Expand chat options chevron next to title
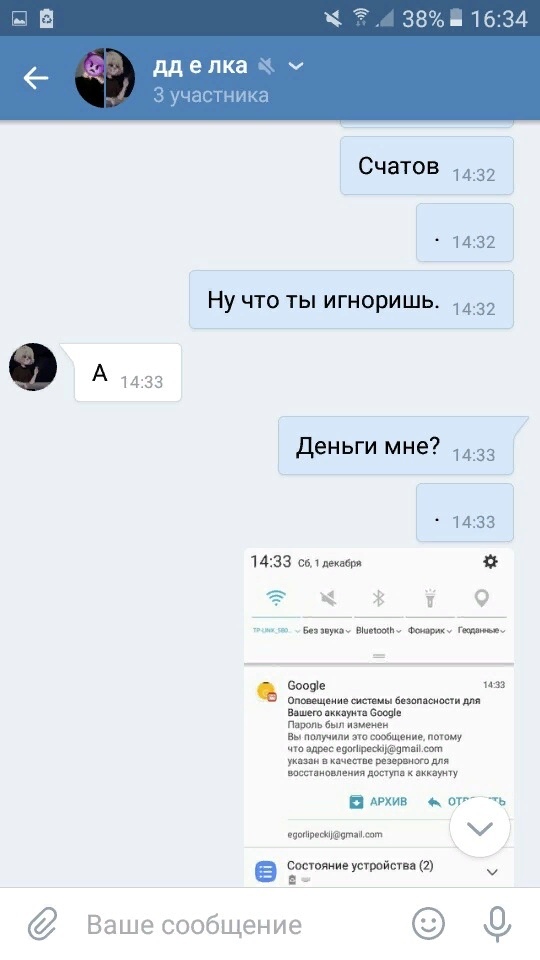The image size is (540, 960). pos(296,65)
